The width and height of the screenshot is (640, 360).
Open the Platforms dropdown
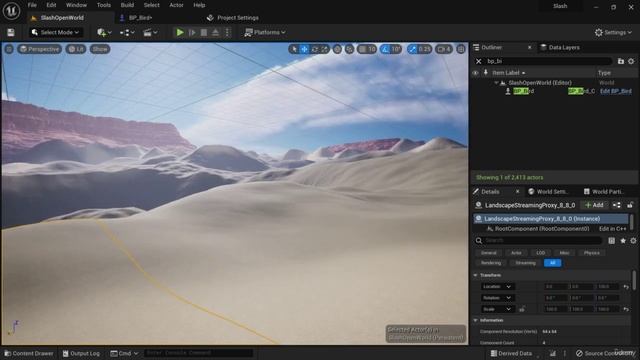(265, 33)
